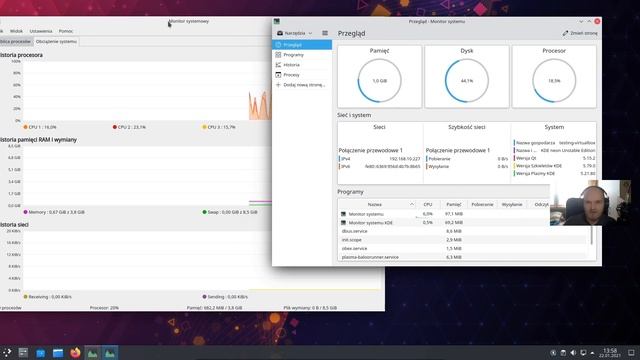Click the IPv4 address value

(404, 159)
